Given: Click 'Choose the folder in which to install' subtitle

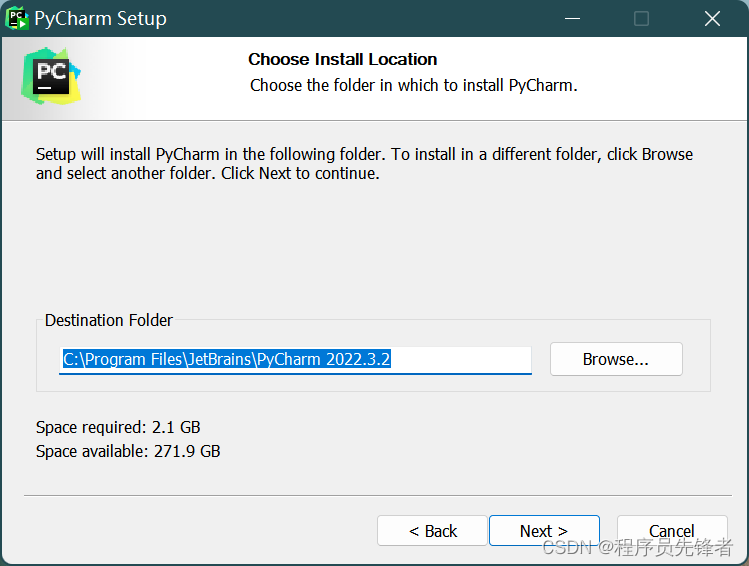Looking at the screenshot, I should 414,85.
